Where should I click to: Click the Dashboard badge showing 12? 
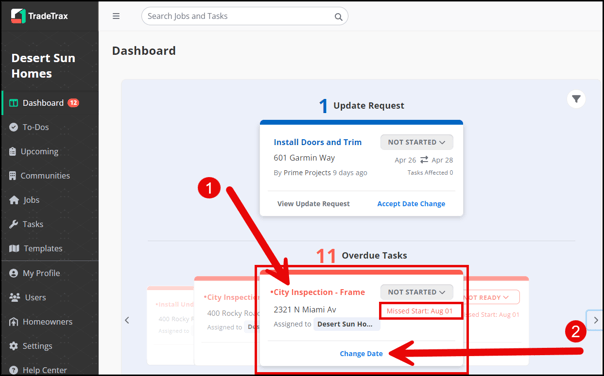73,103
